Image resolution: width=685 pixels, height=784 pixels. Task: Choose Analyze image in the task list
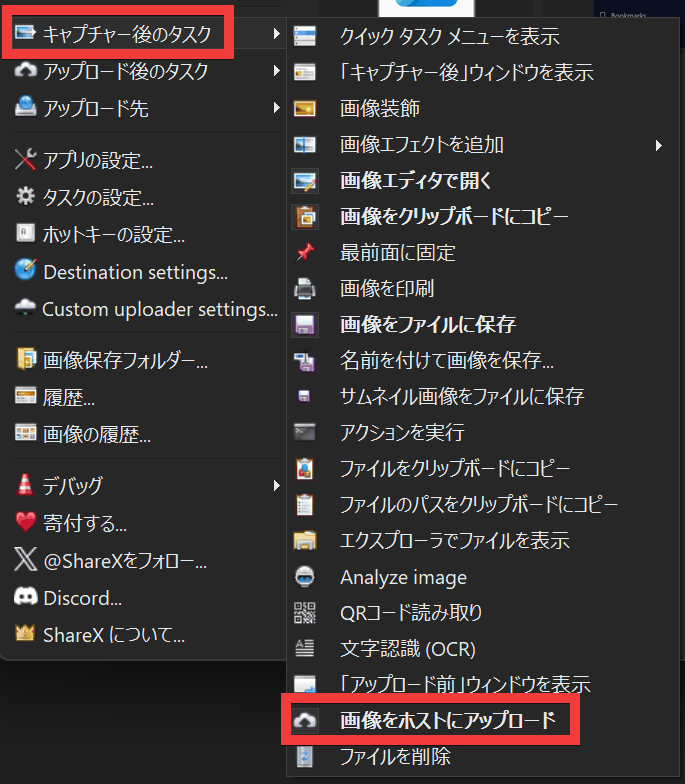coord(403,577)
